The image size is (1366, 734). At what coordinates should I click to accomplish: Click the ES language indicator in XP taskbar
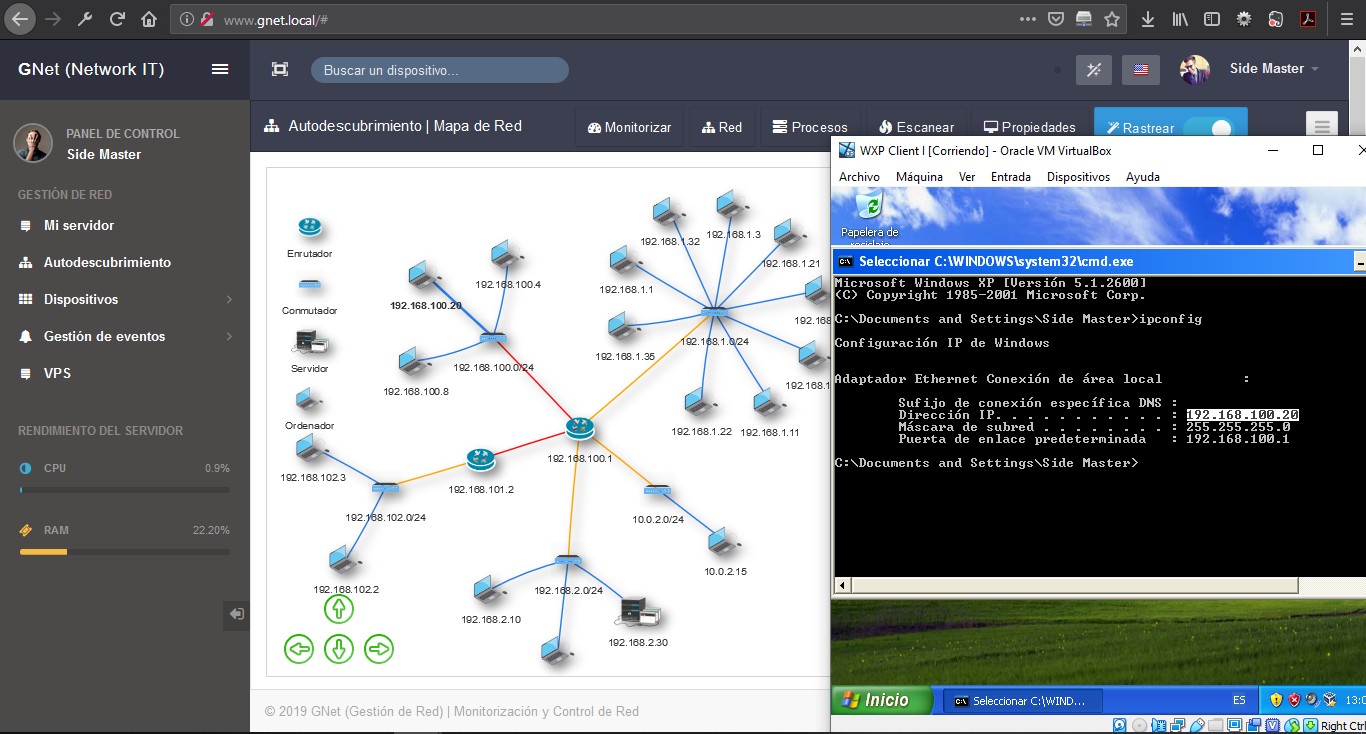point(1240,701)
